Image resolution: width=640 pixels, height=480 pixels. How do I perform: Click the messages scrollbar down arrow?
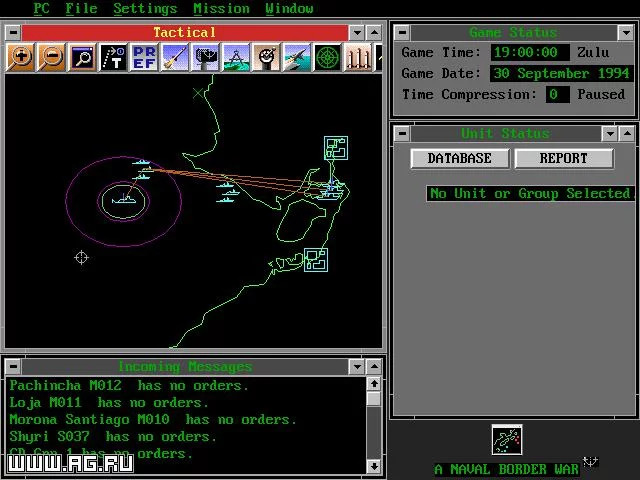pos(374,466)
